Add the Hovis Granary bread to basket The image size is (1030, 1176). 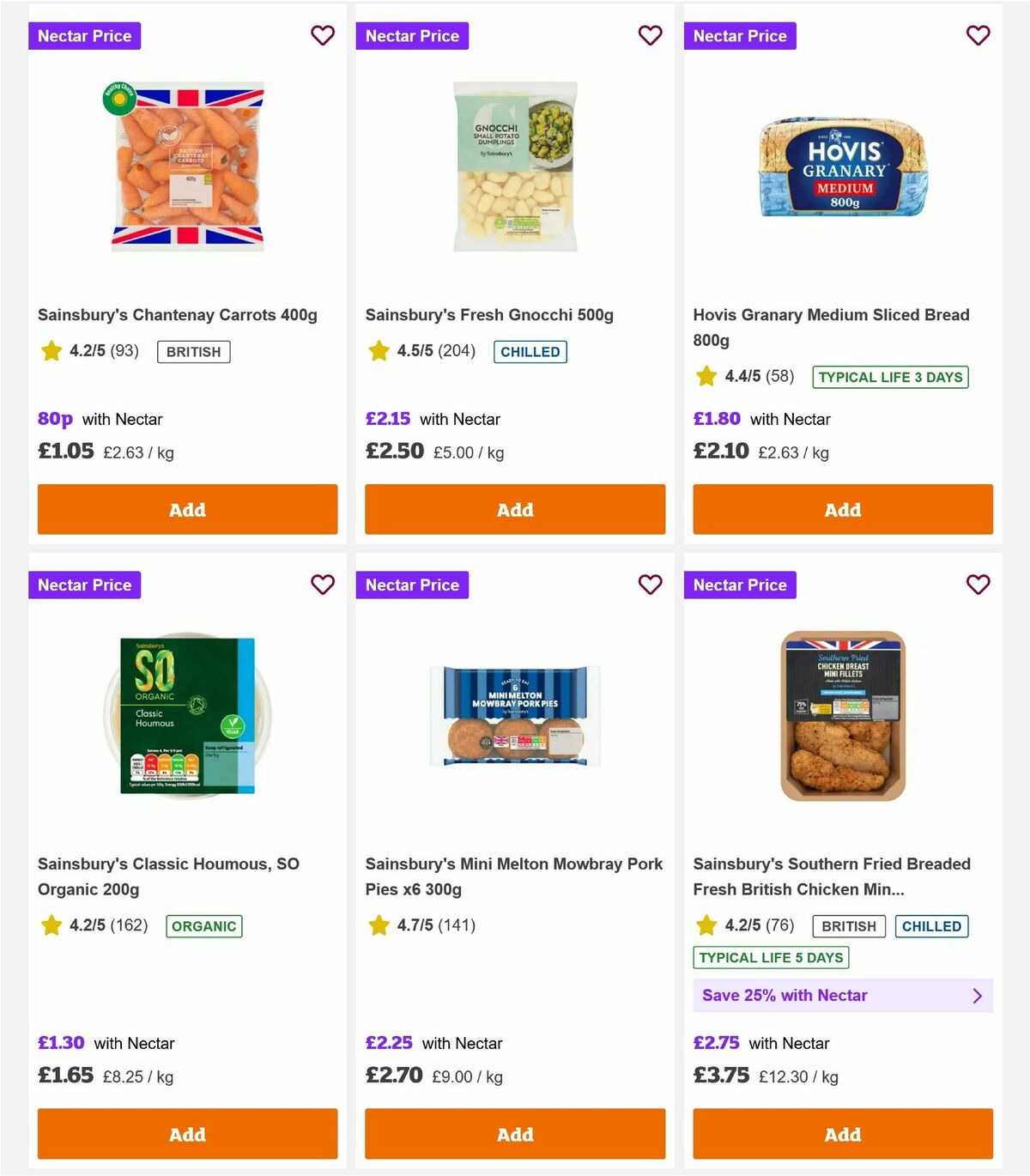[x=842, y=509]
